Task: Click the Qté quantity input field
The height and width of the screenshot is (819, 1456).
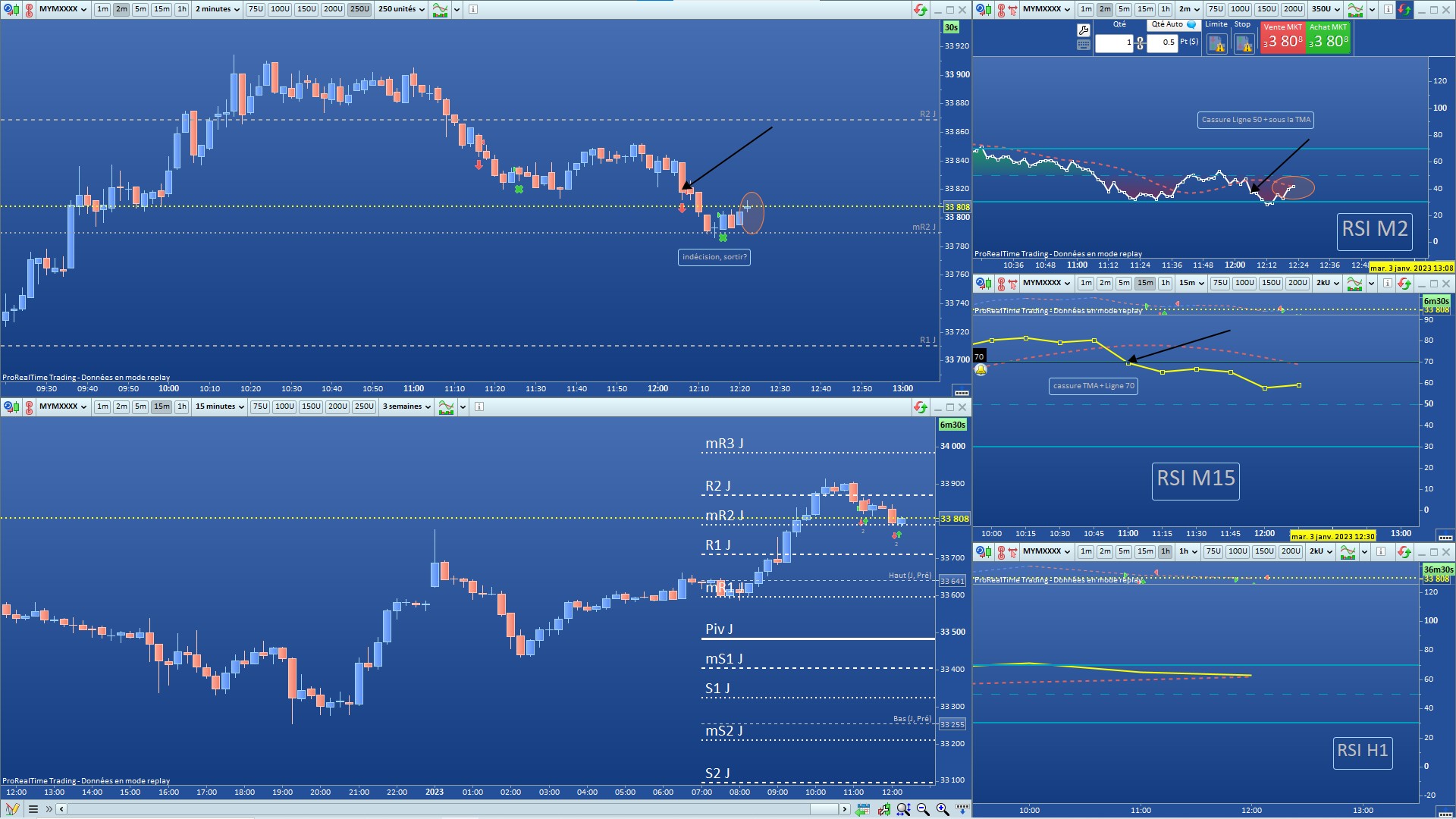Action: point(1113,43)
